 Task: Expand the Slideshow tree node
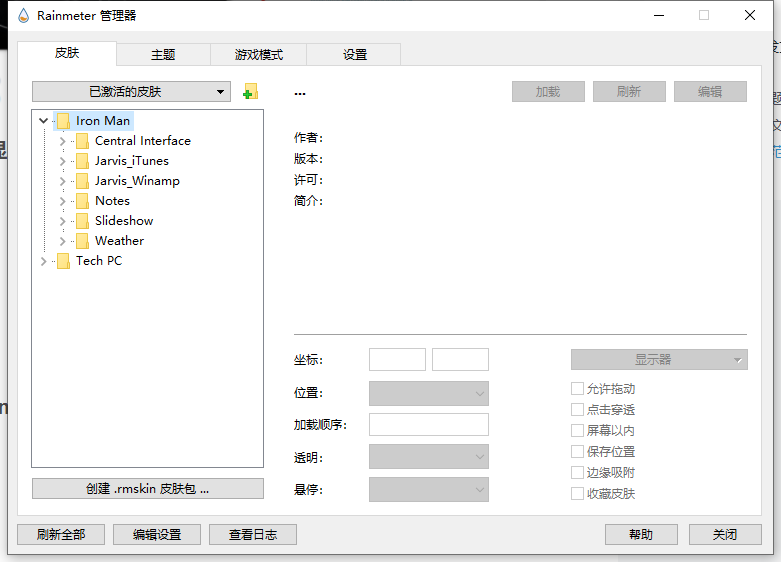[x=62, y=221]
